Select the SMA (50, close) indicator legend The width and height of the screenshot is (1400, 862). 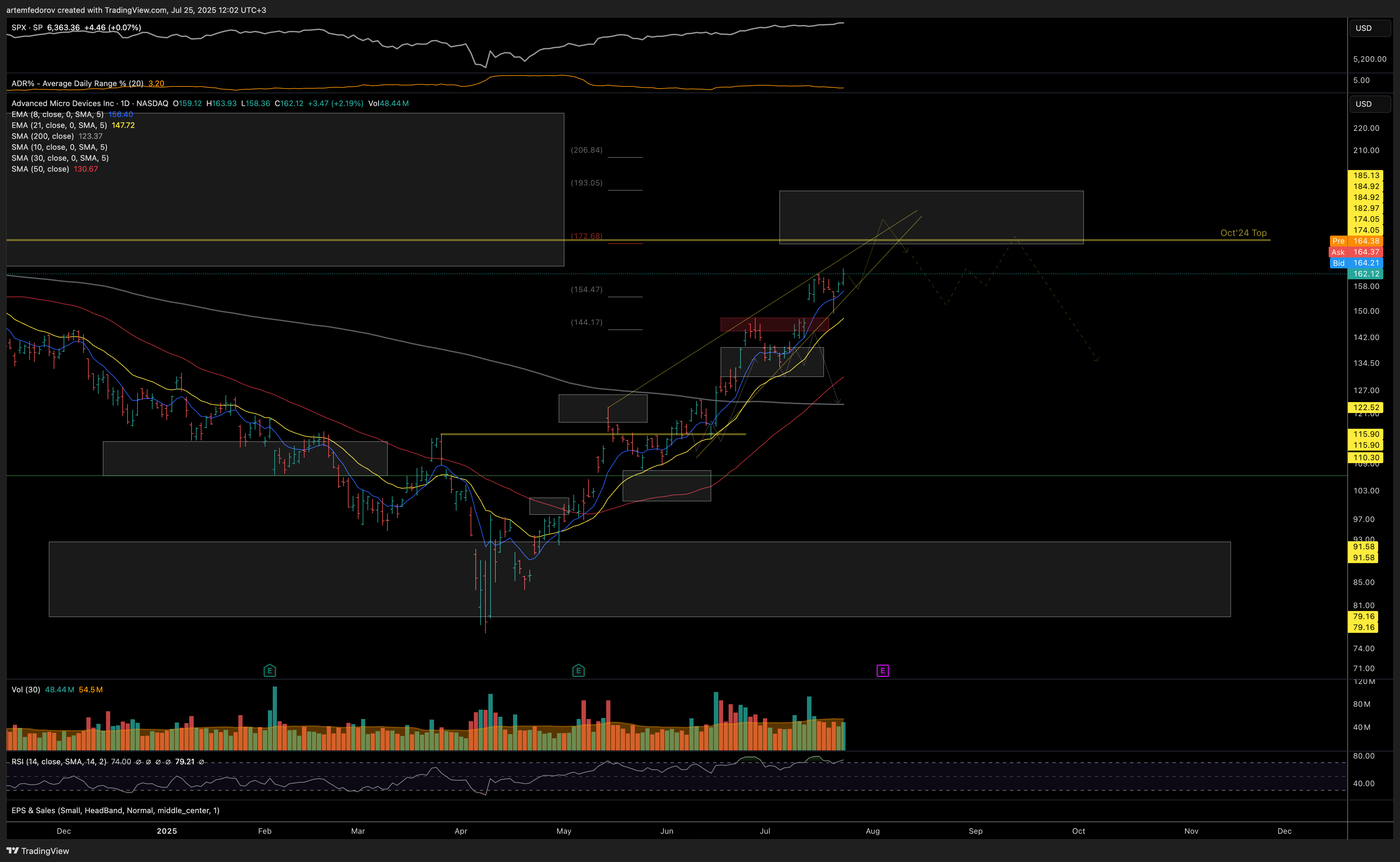point(40,169)
